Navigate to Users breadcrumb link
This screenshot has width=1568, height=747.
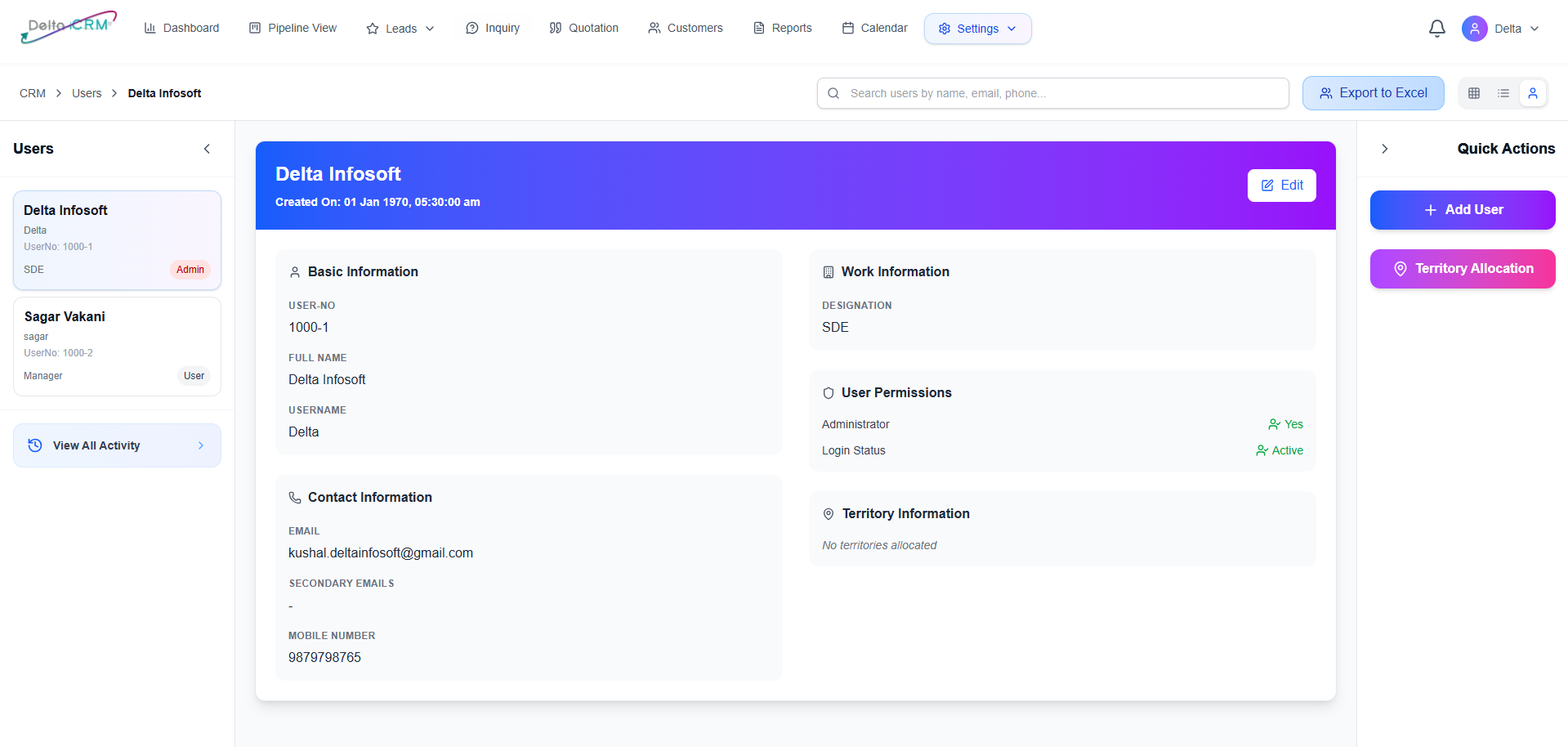(87, 93)
